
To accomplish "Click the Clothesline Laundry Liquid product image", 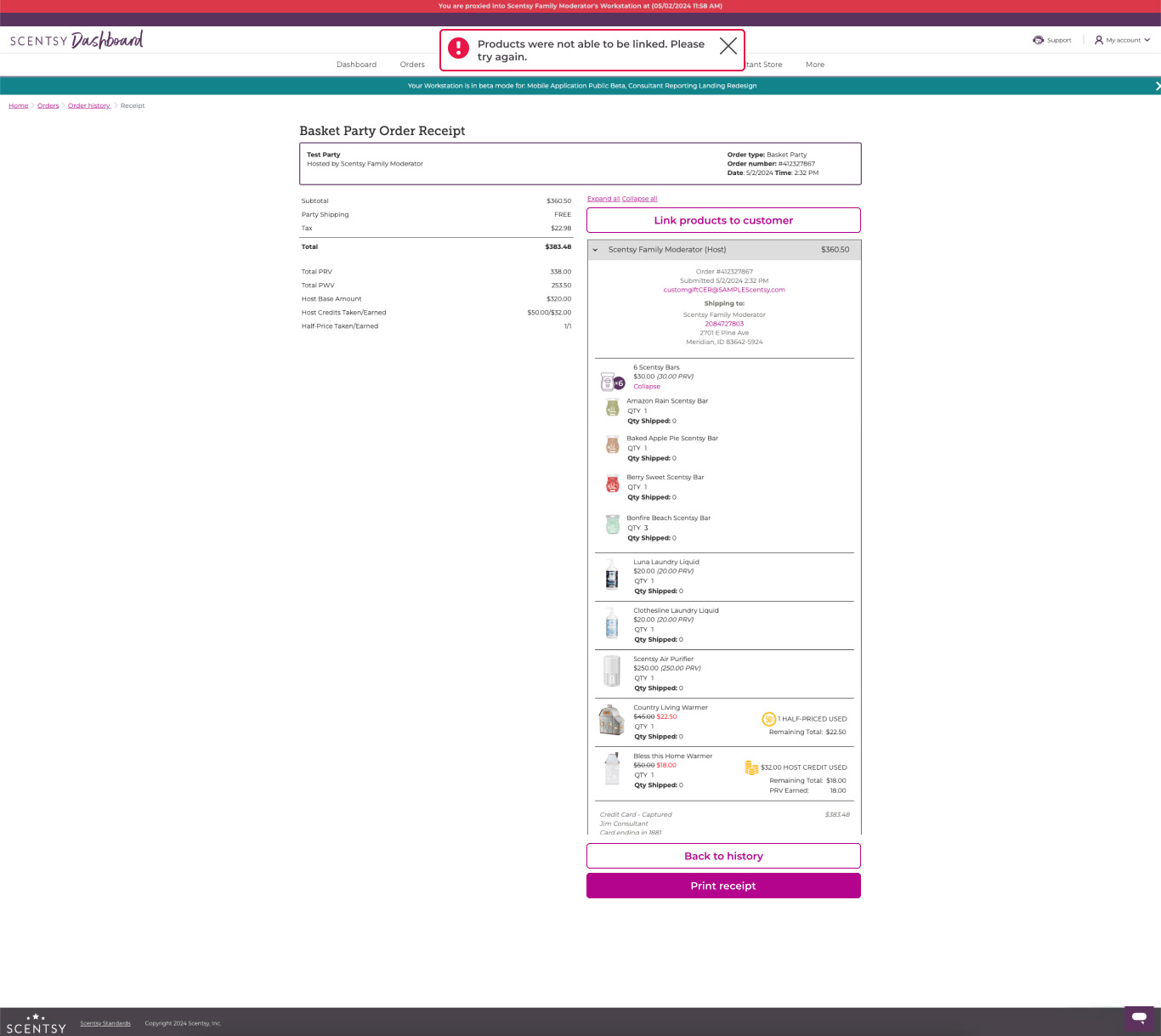I will pos(612,622).
